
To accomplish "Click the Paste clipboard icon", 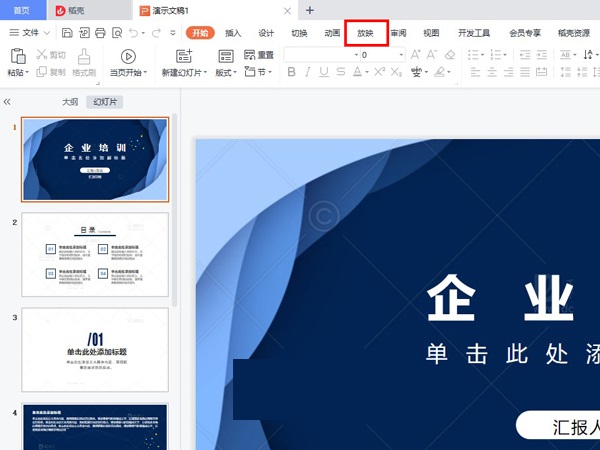I will coord(16,56).
